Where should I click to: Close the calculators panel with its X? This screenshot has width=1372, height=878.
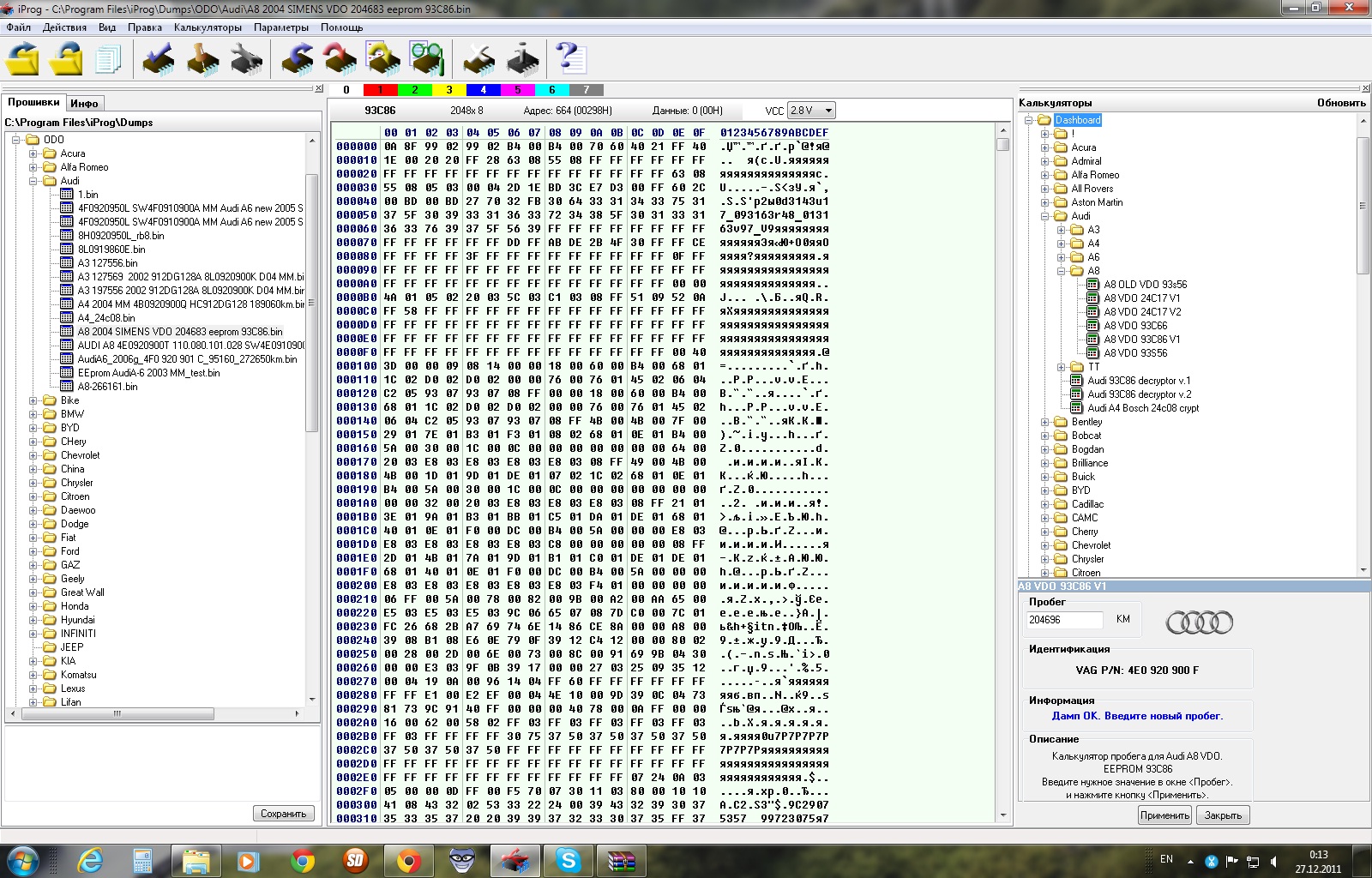pos(1365,88)
